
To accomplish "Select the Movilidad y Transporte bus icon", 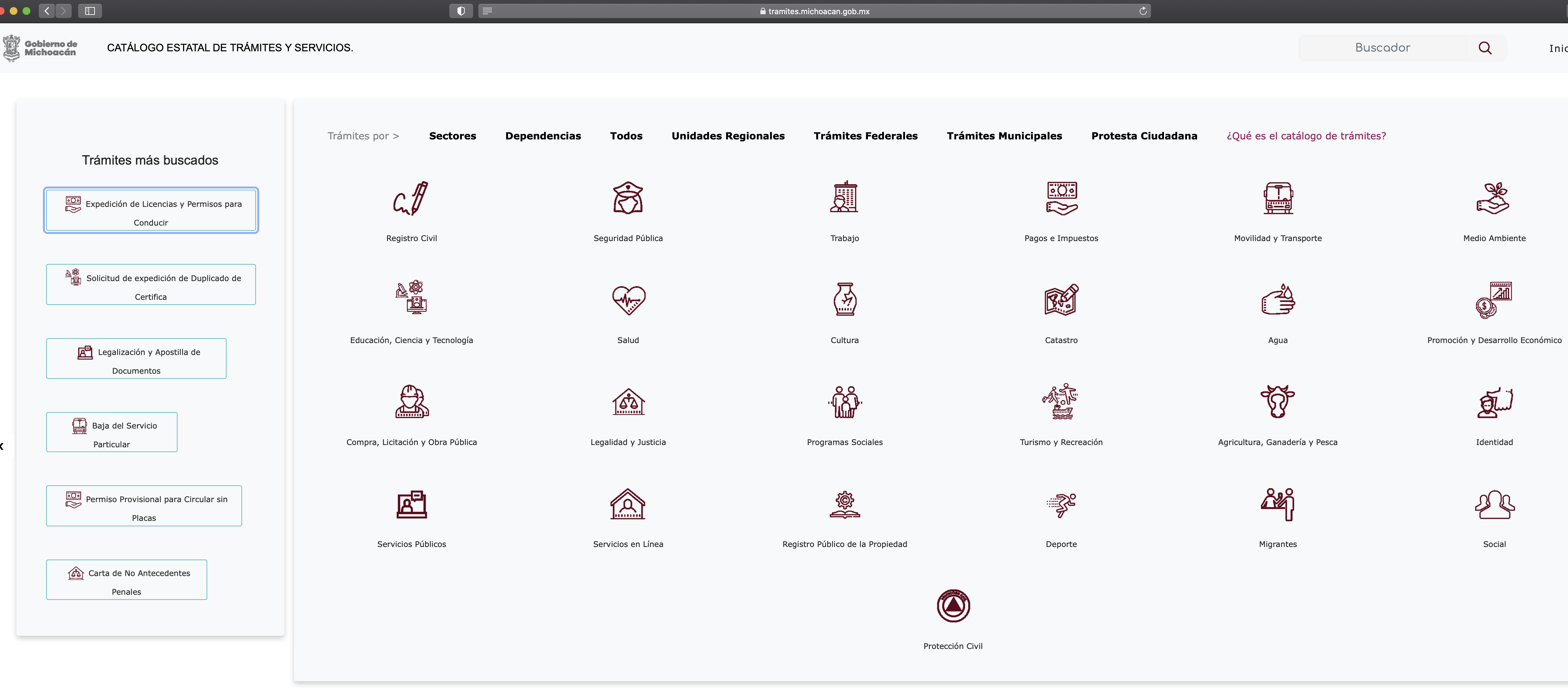I will 1278,198.
